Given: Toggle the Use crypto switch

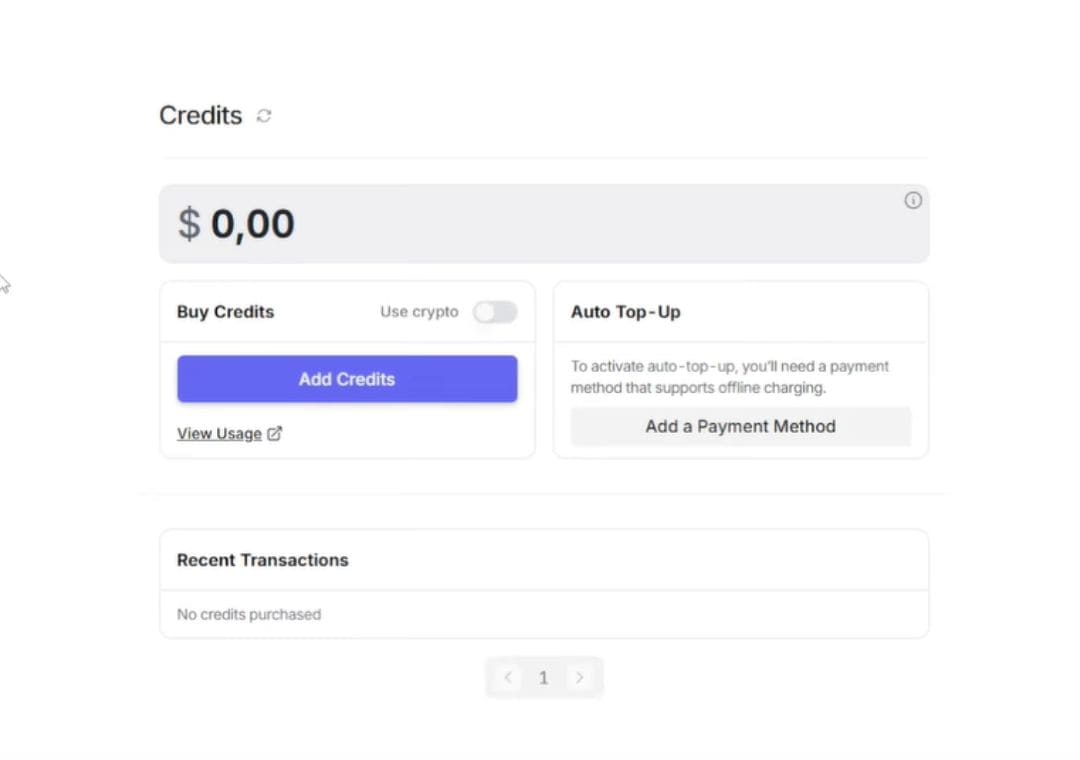Looking at the screenshot, I should tap(495, 312).
